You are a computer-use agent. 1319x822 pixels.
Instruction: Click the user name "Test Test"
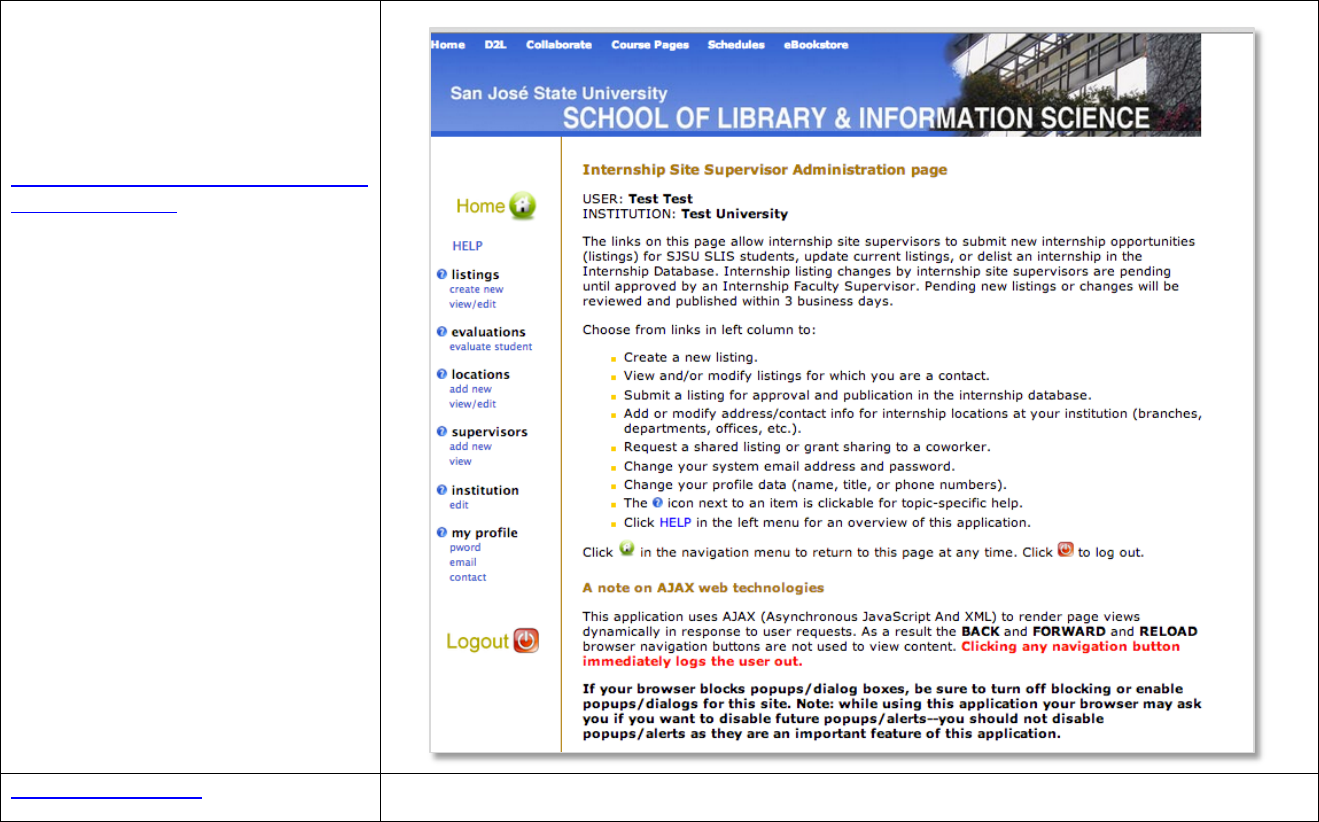click(660, 199)
